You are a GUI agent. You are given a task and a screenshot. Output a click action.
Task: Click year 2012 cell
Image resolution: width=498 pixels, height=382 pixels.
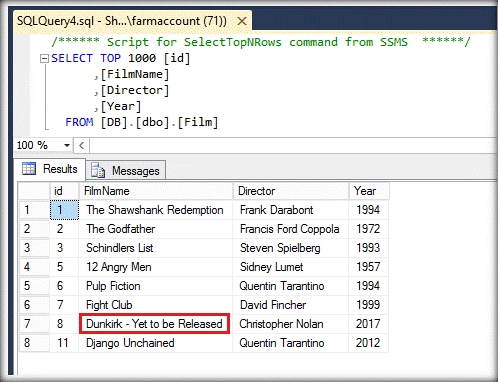point(369,343)
